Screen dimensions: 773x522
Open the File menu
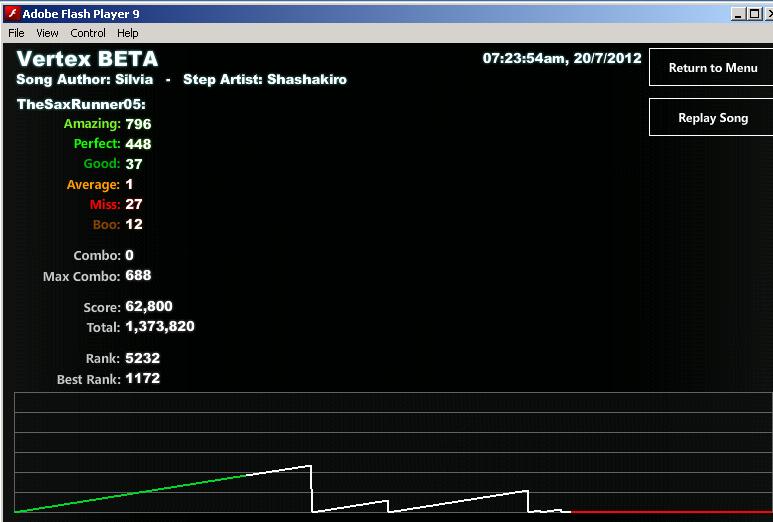tap(16, 33)
